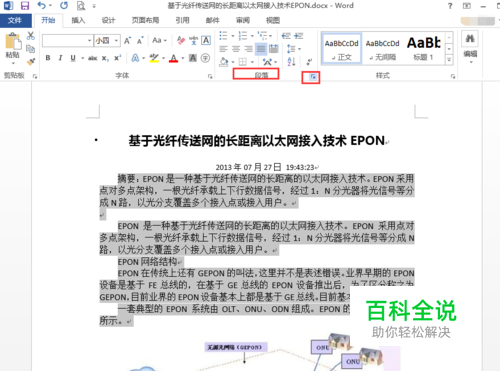
Task: Open the font size dropdown
Action: (116, 41)
